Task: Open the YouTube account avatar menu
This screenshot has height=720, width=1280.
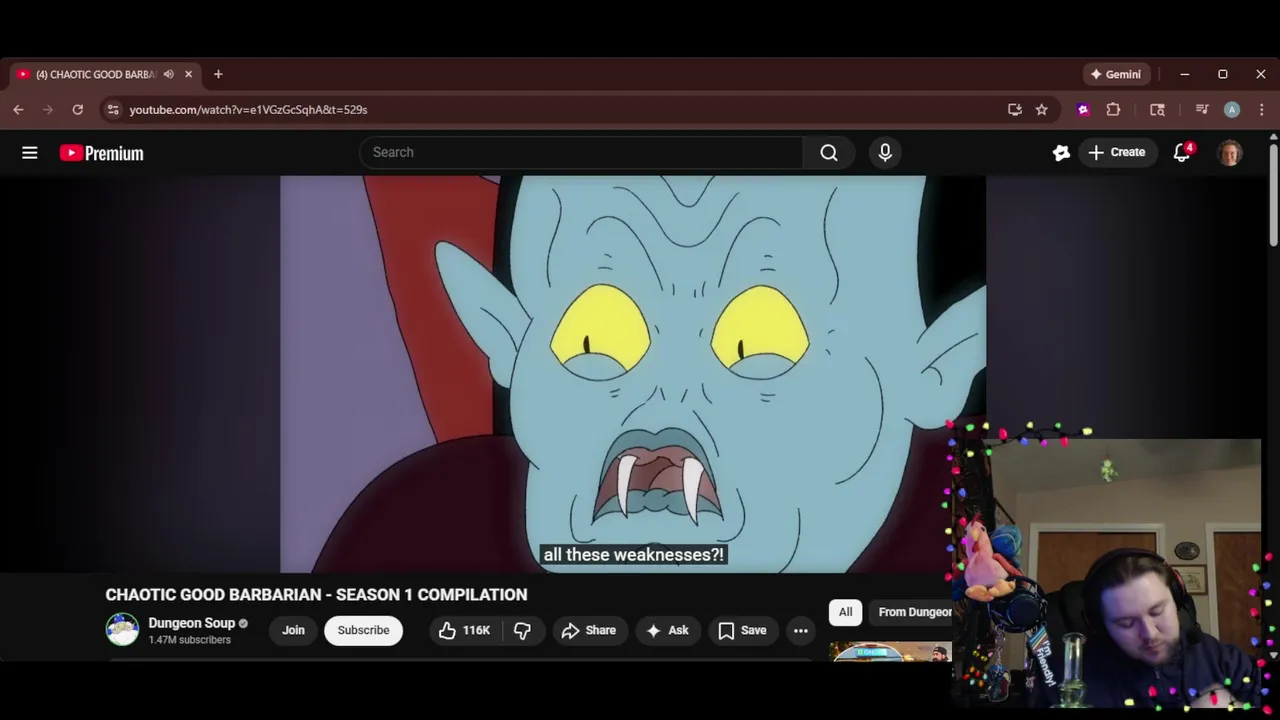Action: coord(1230,152)
